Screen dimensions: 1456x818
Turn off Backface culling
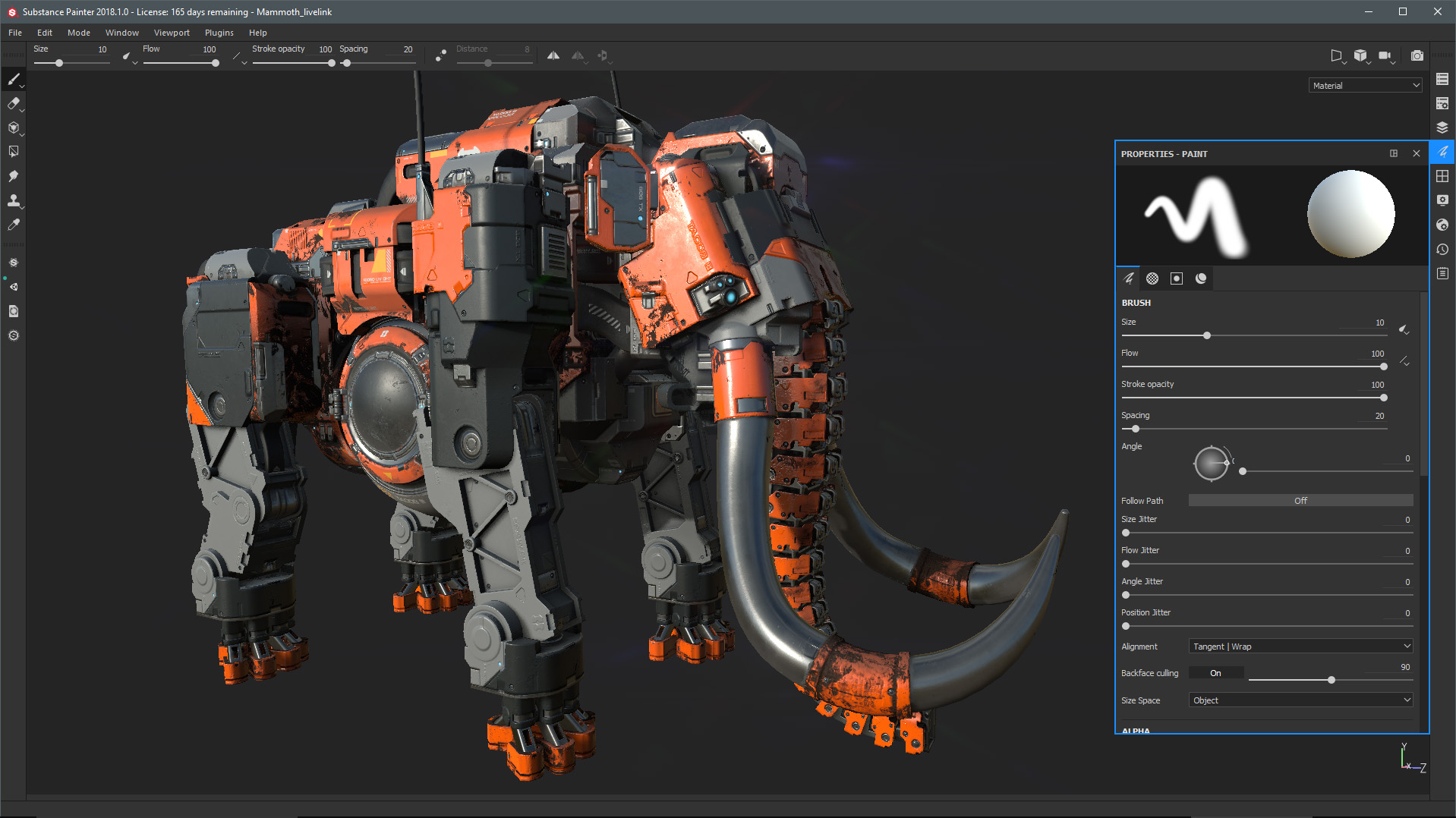coord(1215,672)
